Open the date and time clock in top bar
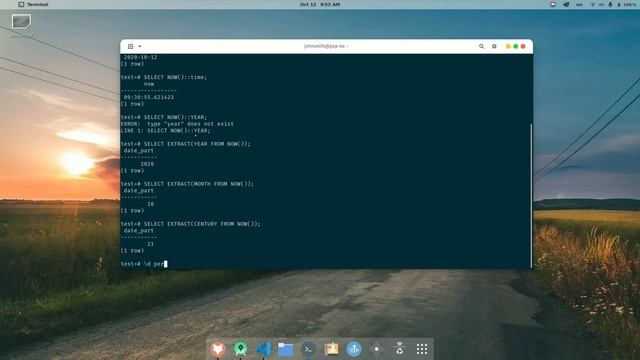640x360 pixels. tap(320, 4)
